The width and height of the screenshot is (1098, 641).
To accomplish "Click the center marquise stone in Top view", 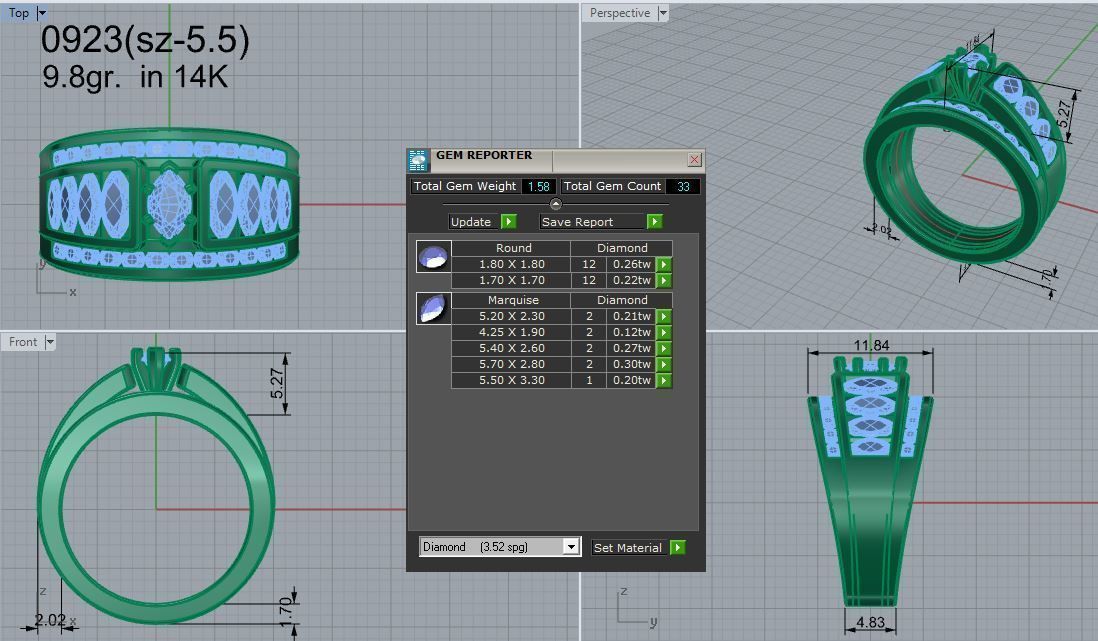I will 169,203.
